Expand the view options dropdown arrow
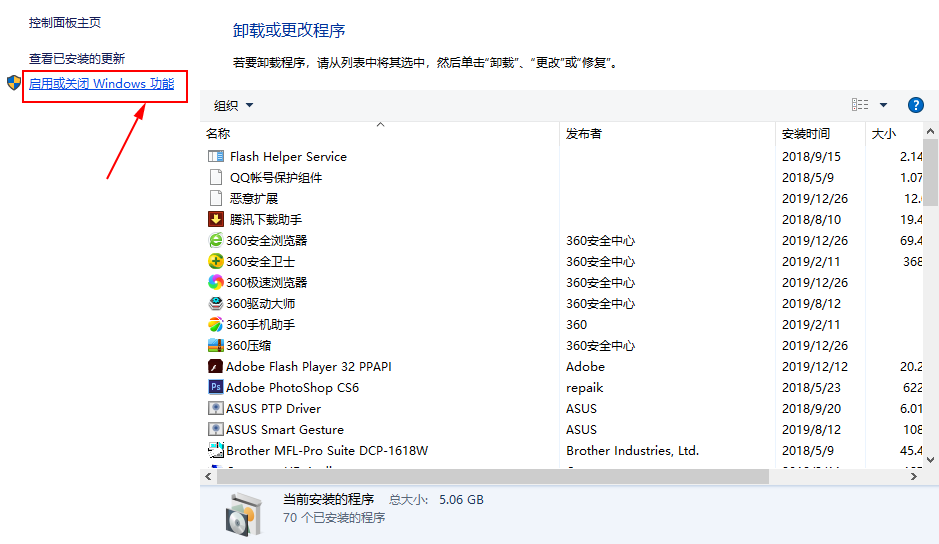 883,105
